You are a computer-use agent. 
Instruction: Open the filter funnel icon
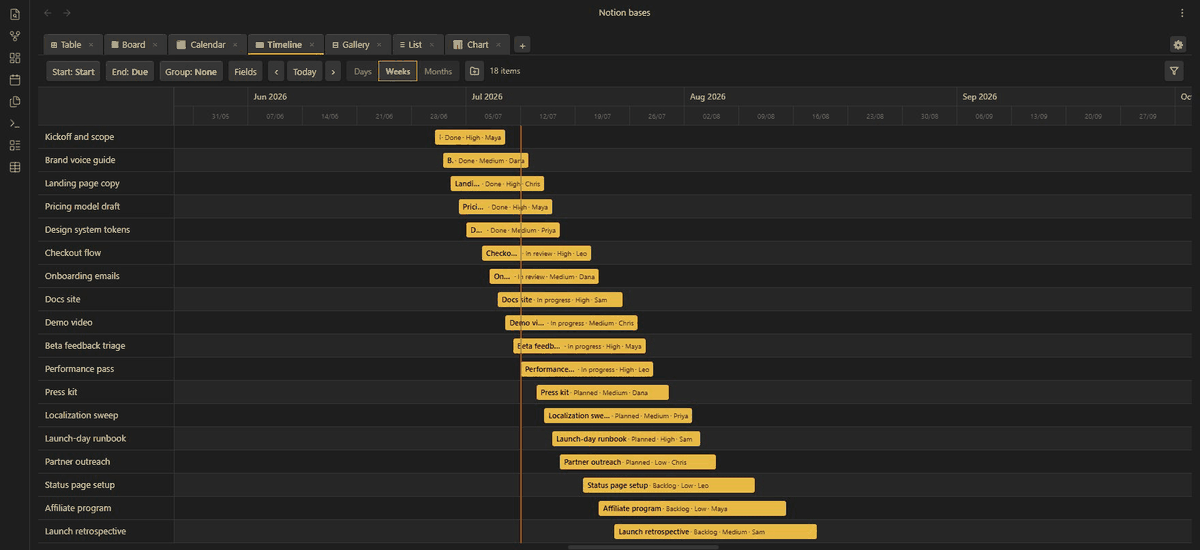coord(1174,71)
